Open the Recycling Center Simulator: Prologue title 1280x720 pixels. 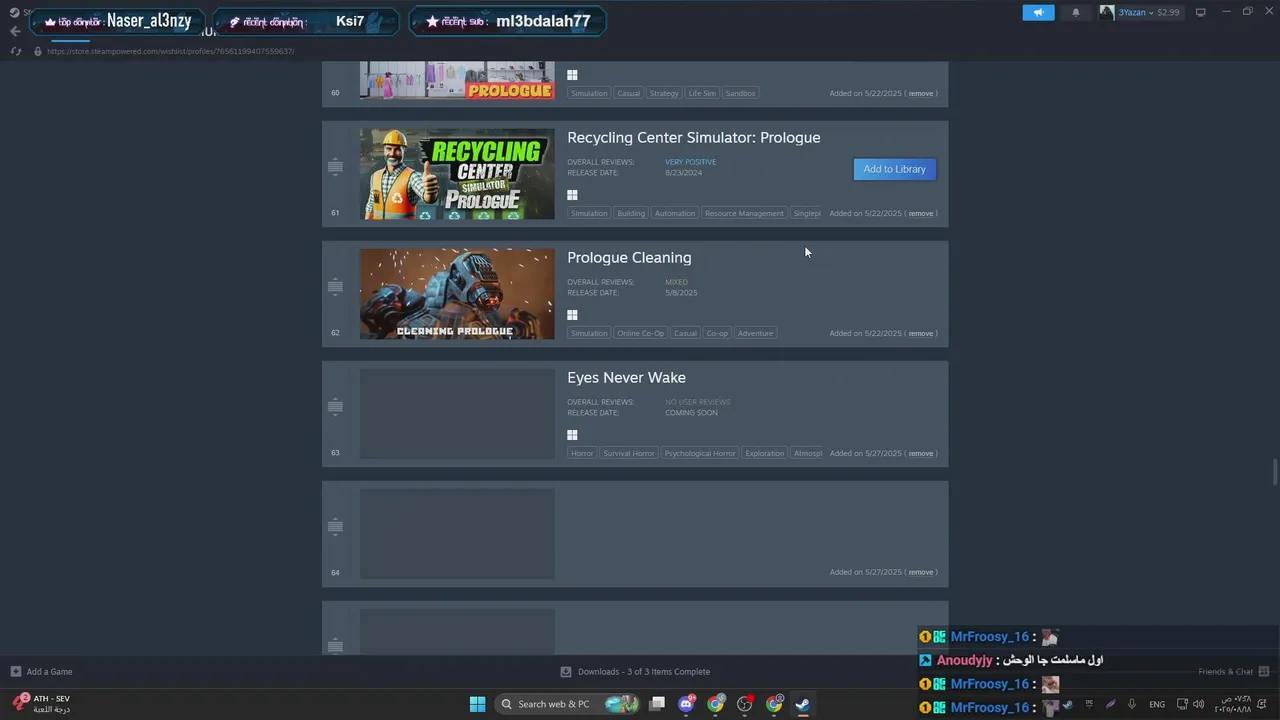693,138
